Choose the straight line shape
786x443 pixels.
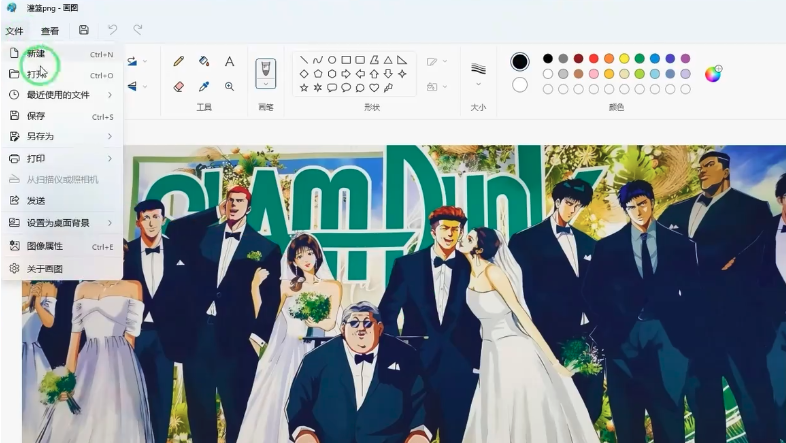[x=304, y=60]
